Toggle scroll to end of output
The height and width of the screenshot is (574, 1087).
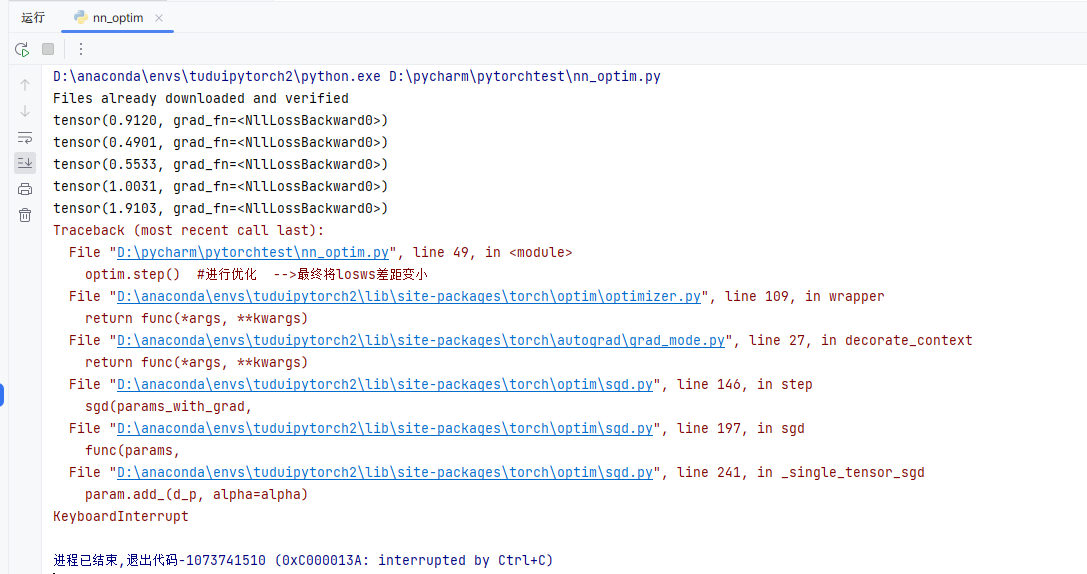pyautogui.click(x=25, y=163)
